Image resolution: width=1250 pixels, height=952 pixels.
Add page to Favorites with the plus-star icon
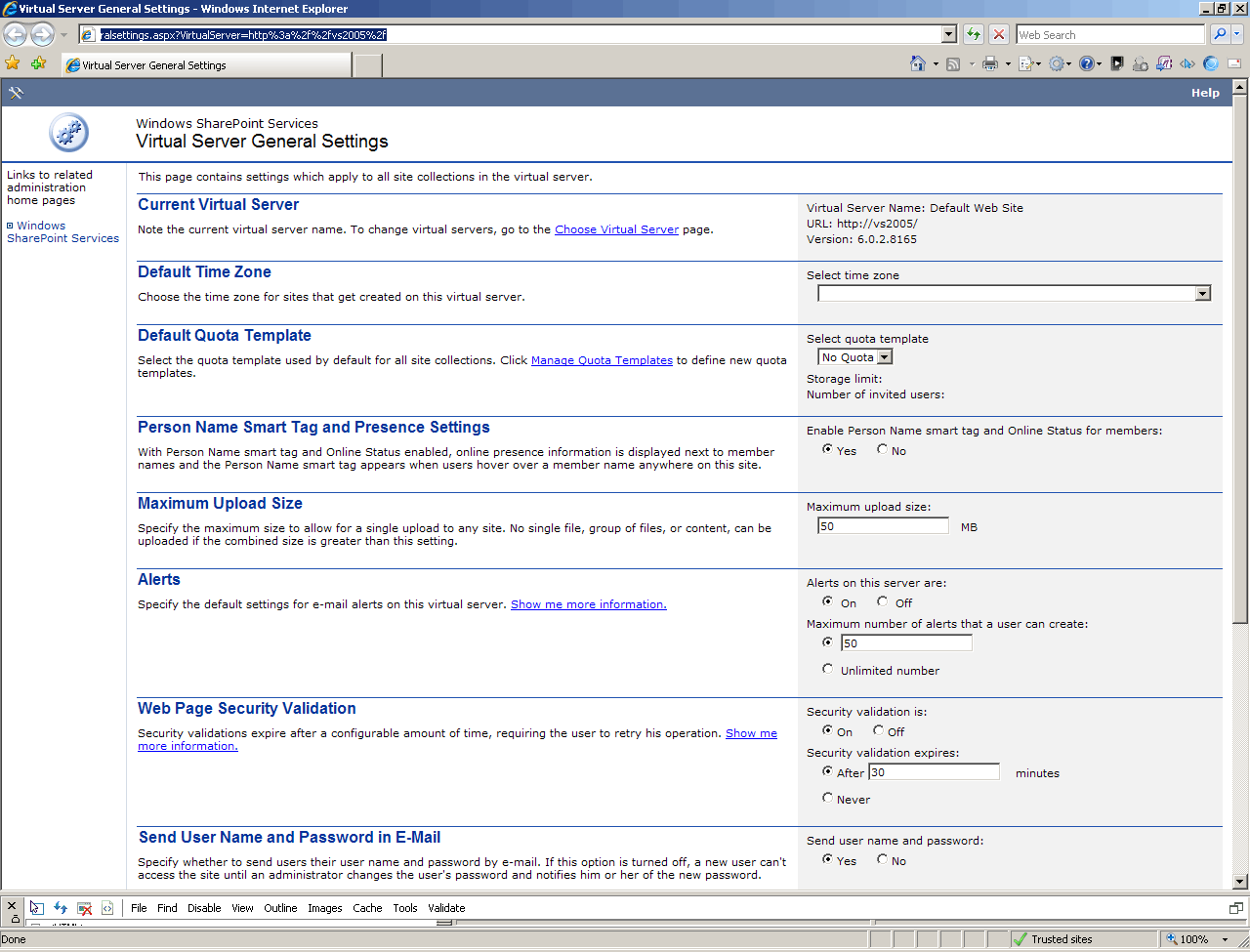tap(38, 63)
